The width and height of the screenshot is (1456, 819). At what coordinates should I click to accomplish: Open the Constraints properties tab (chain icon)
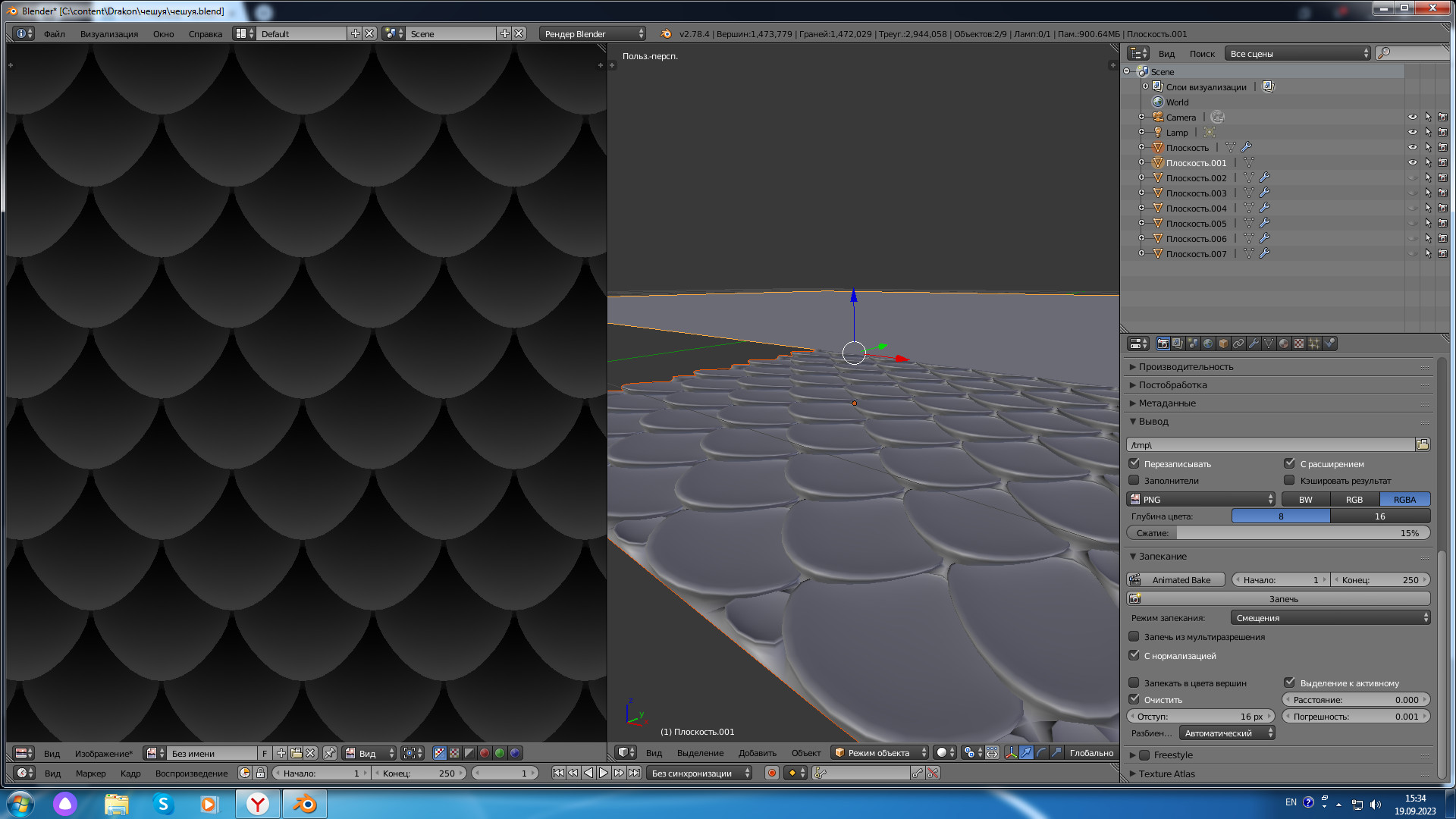point(1238,344)
